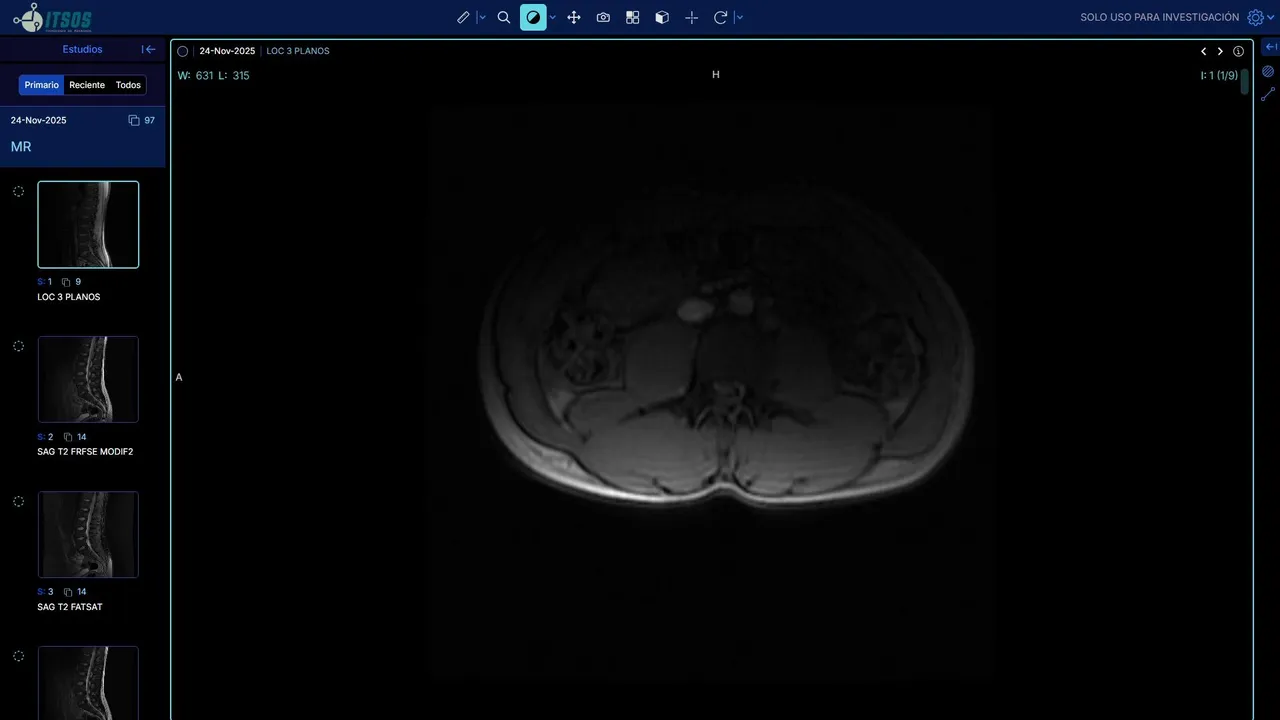1280x720 pixels.
Task: Open the partially visible fourth series thumbnail
Action: [x=88, y=683]
